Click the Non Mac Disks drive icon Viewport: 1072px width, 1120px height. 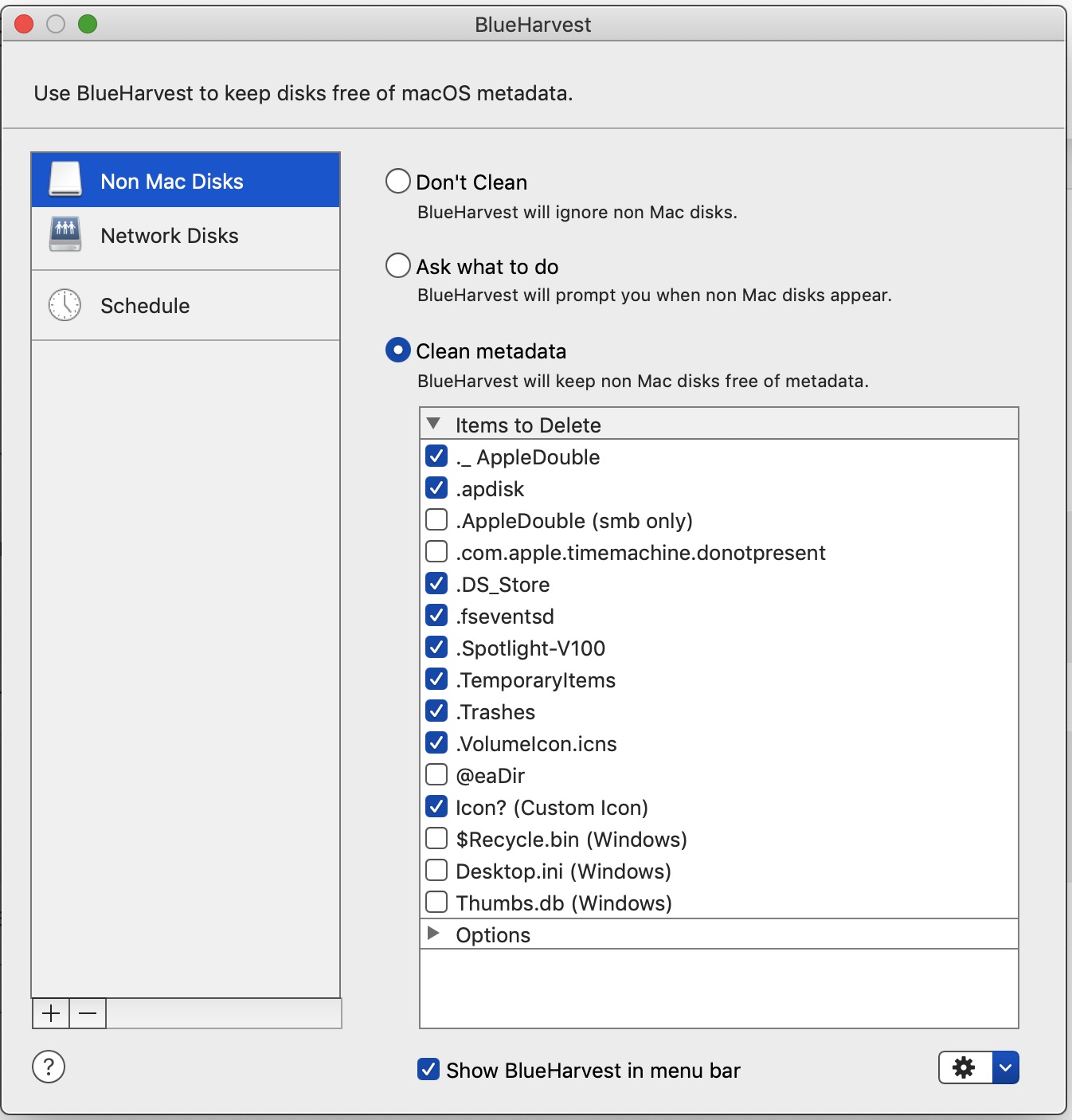[66, 179]
